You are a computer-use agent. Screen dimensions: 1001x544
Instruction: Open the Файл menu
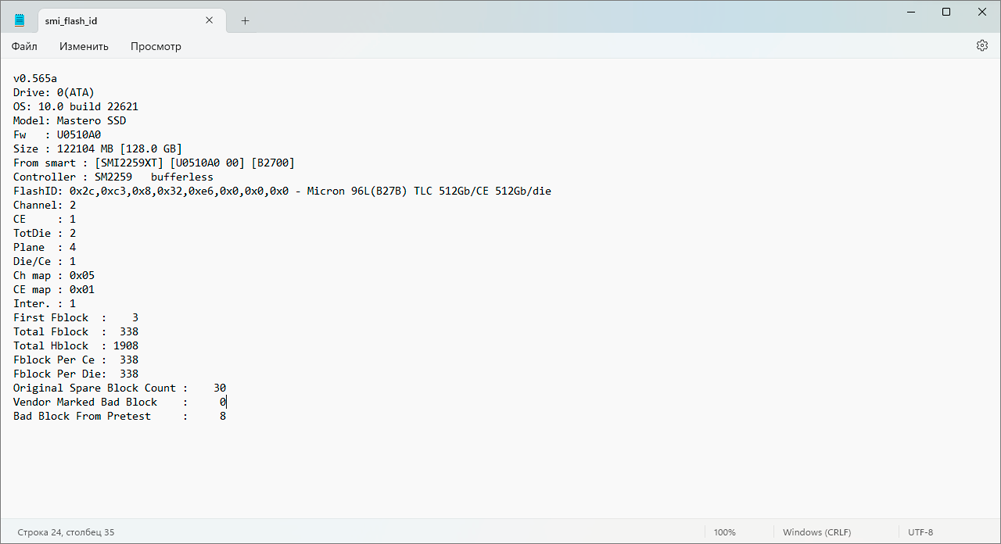24,46
